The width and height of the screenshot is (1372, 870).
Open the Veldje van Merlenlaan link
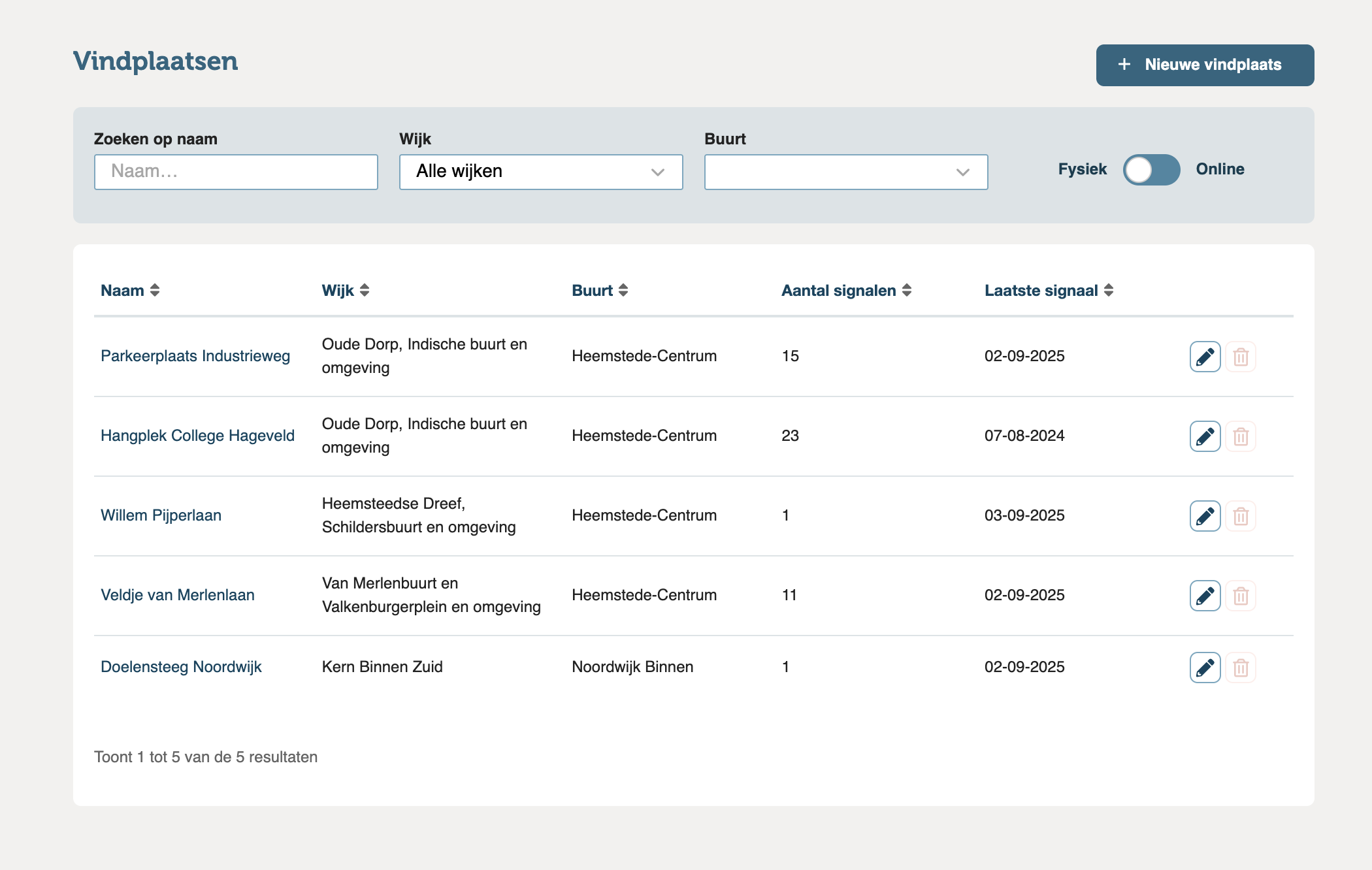178,595
